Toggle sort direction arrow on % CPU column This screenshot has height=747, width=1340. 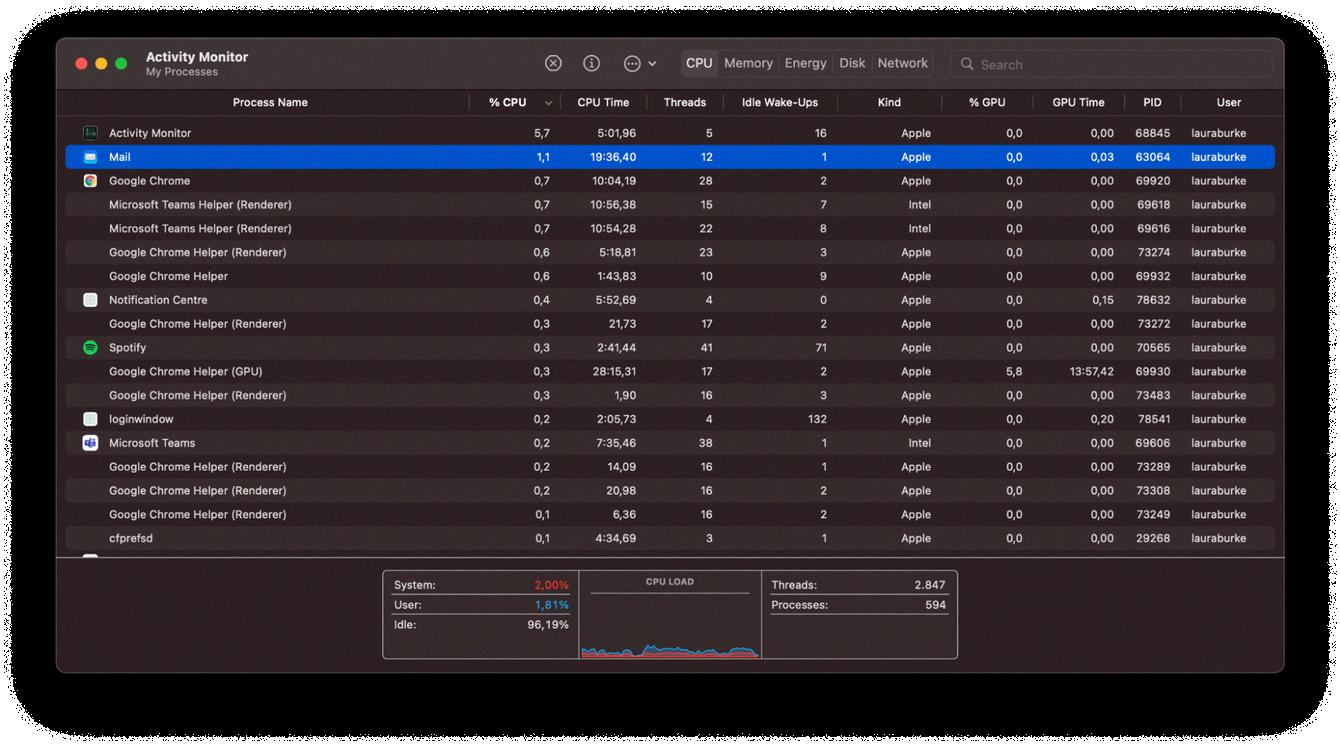pyautogui.click(x=548, y=103)
